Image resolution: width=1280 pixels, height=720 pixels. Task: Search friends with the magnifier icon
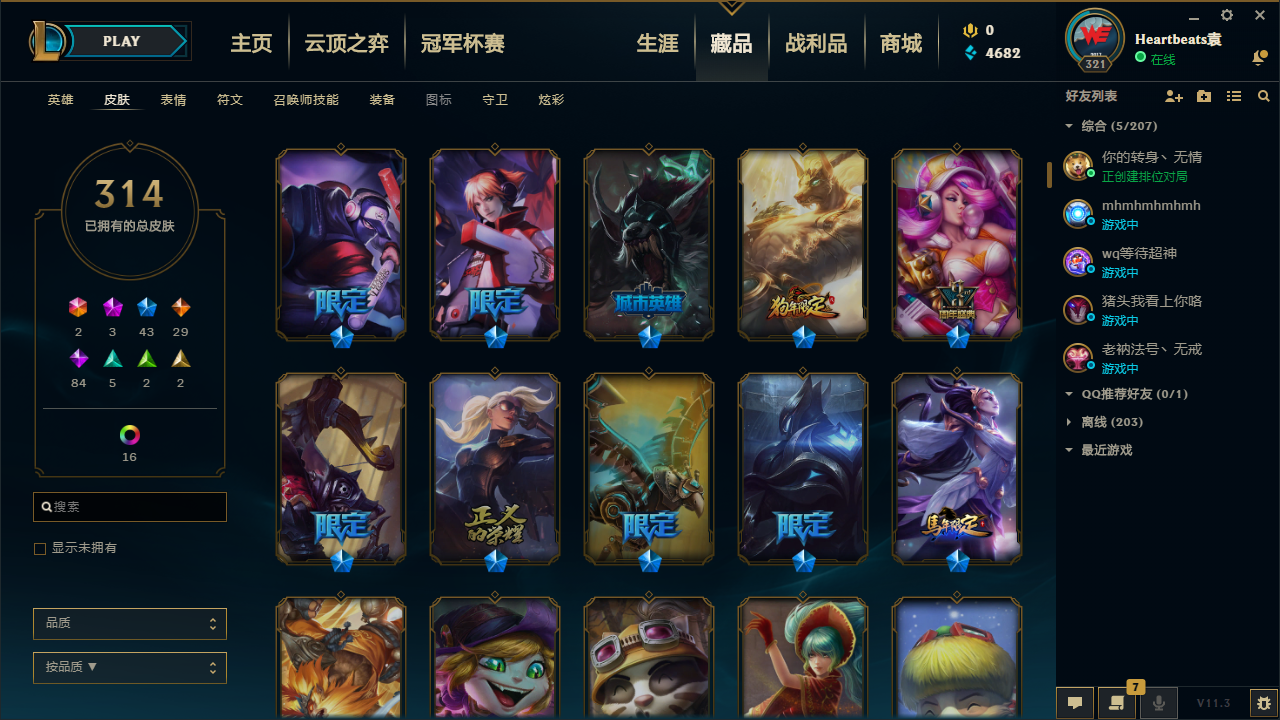point(1264,96)
